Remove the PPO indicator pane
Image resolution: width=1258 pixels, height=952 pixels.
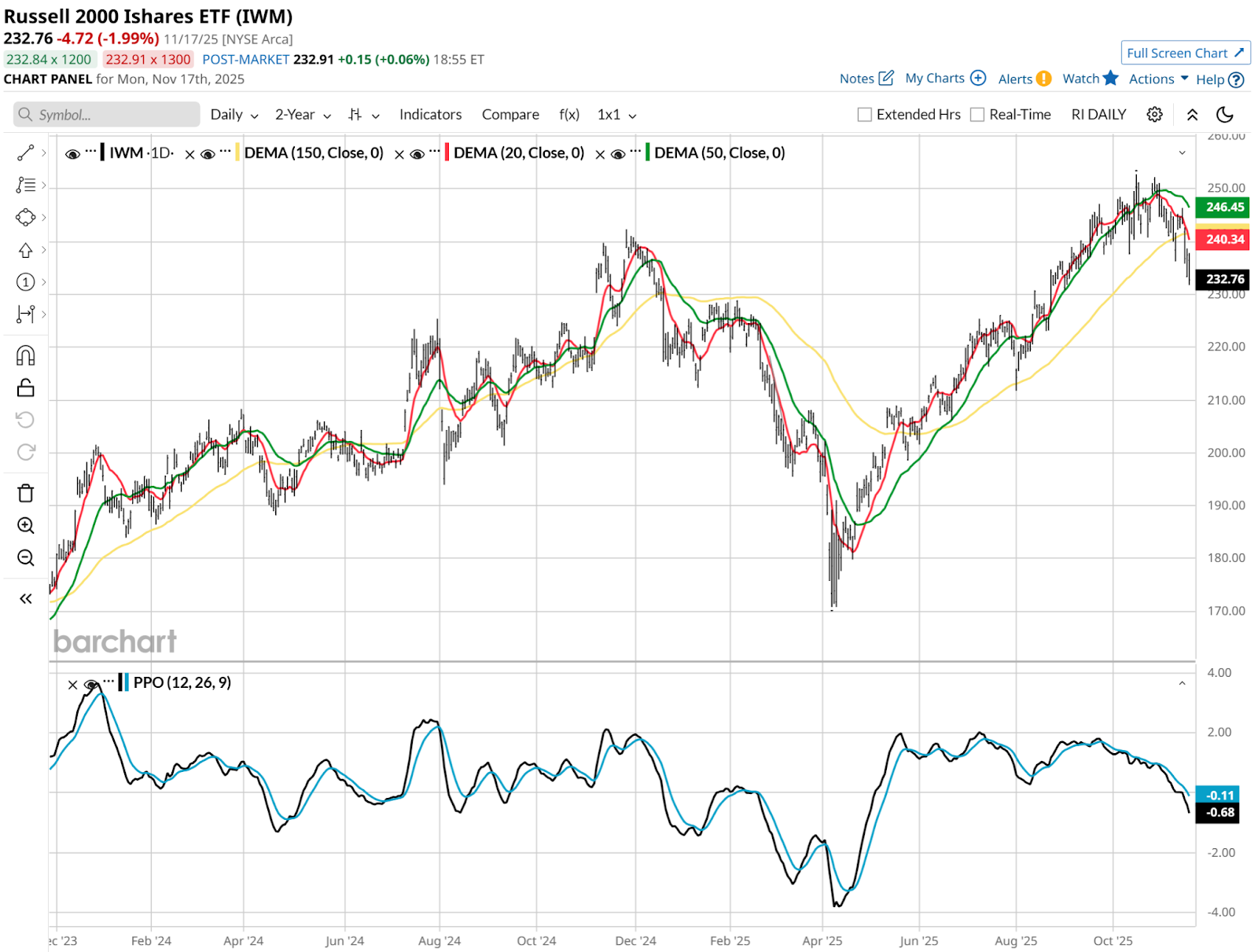pyautogui.click(x=72, y=685)
